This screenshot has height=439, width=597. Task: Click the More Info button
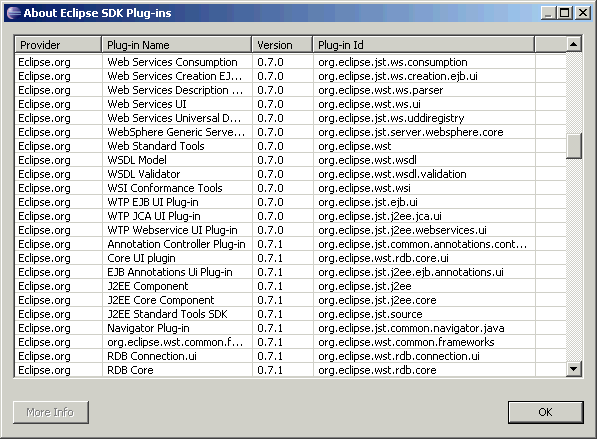tap(51, 412)
